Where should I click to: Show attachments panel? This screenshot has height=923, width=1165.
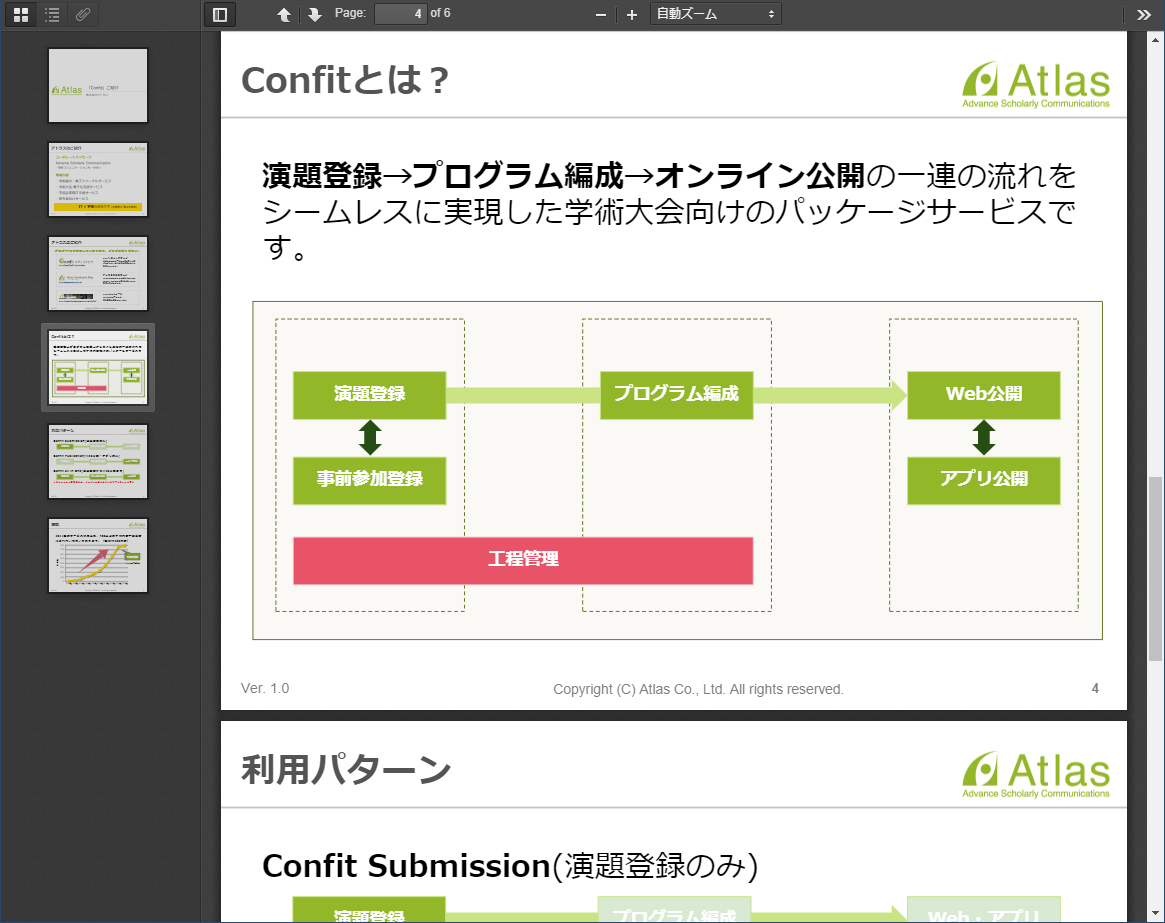point(84,14)
